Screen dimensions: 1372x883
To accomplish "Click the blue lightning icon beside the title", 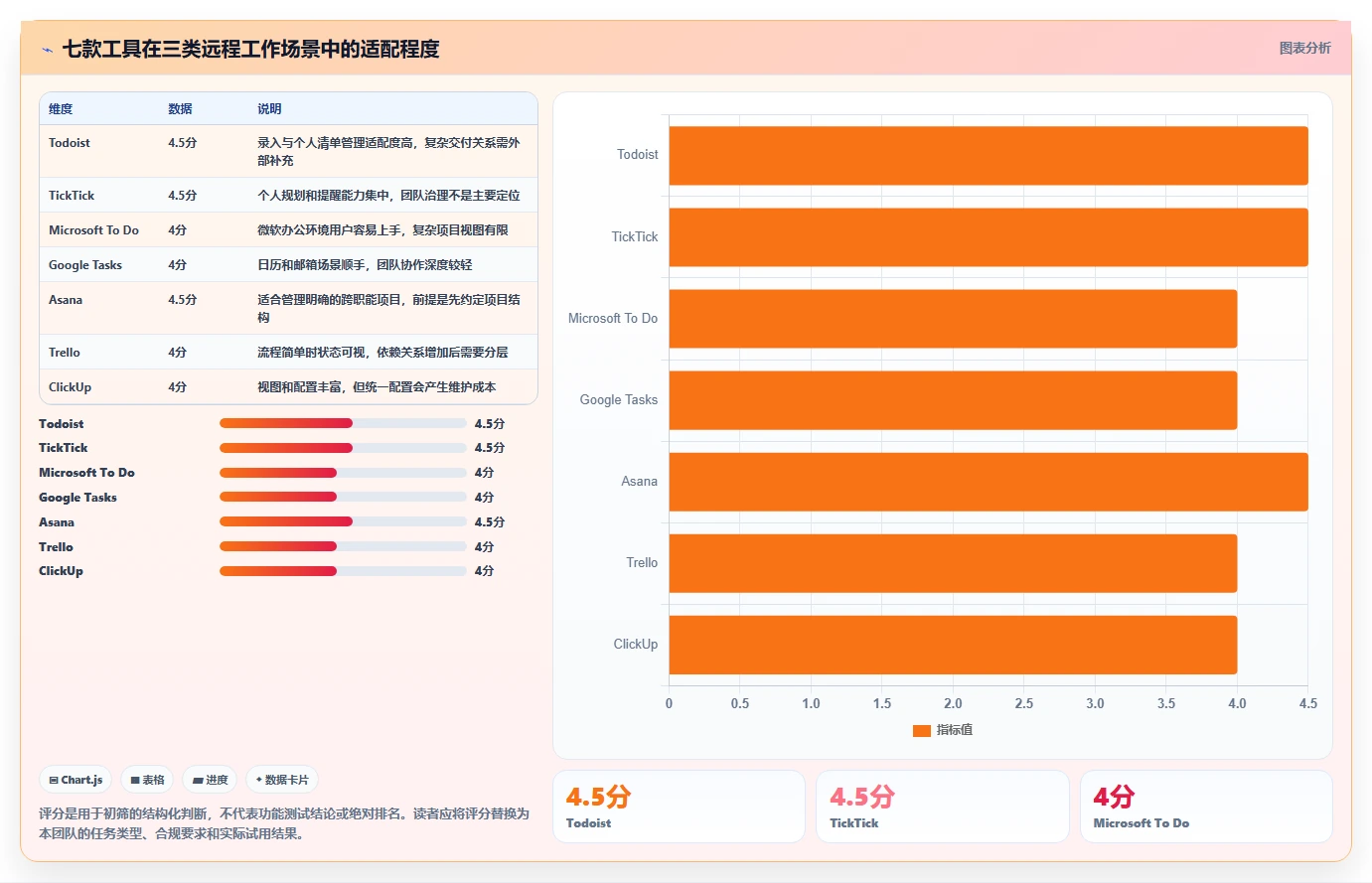I will pyautogui.click(x=47, y=50).
